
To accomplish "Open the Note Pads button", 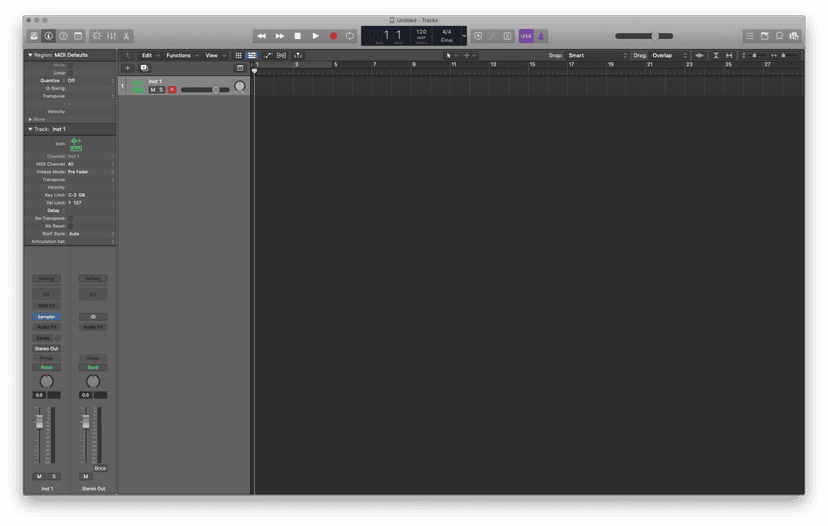I will [x=764, y=36].
